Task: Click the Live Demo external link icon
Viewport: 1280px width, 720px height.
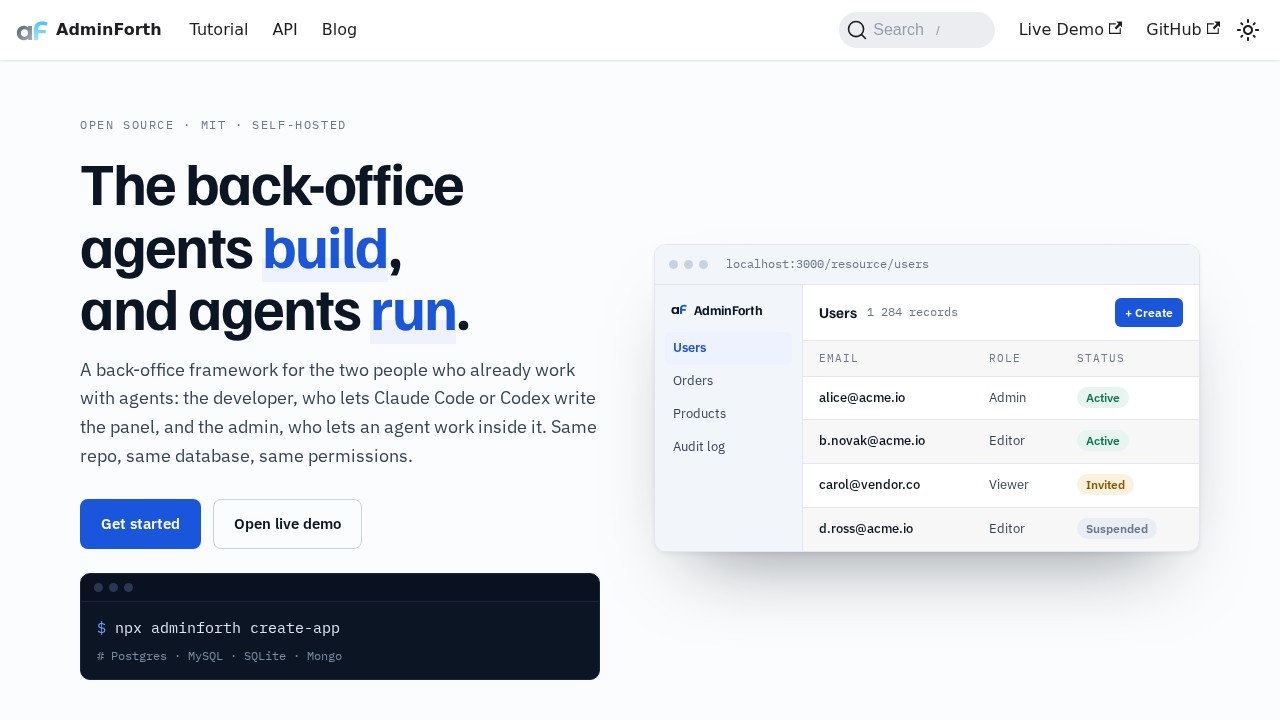Action: point(1116,28)
